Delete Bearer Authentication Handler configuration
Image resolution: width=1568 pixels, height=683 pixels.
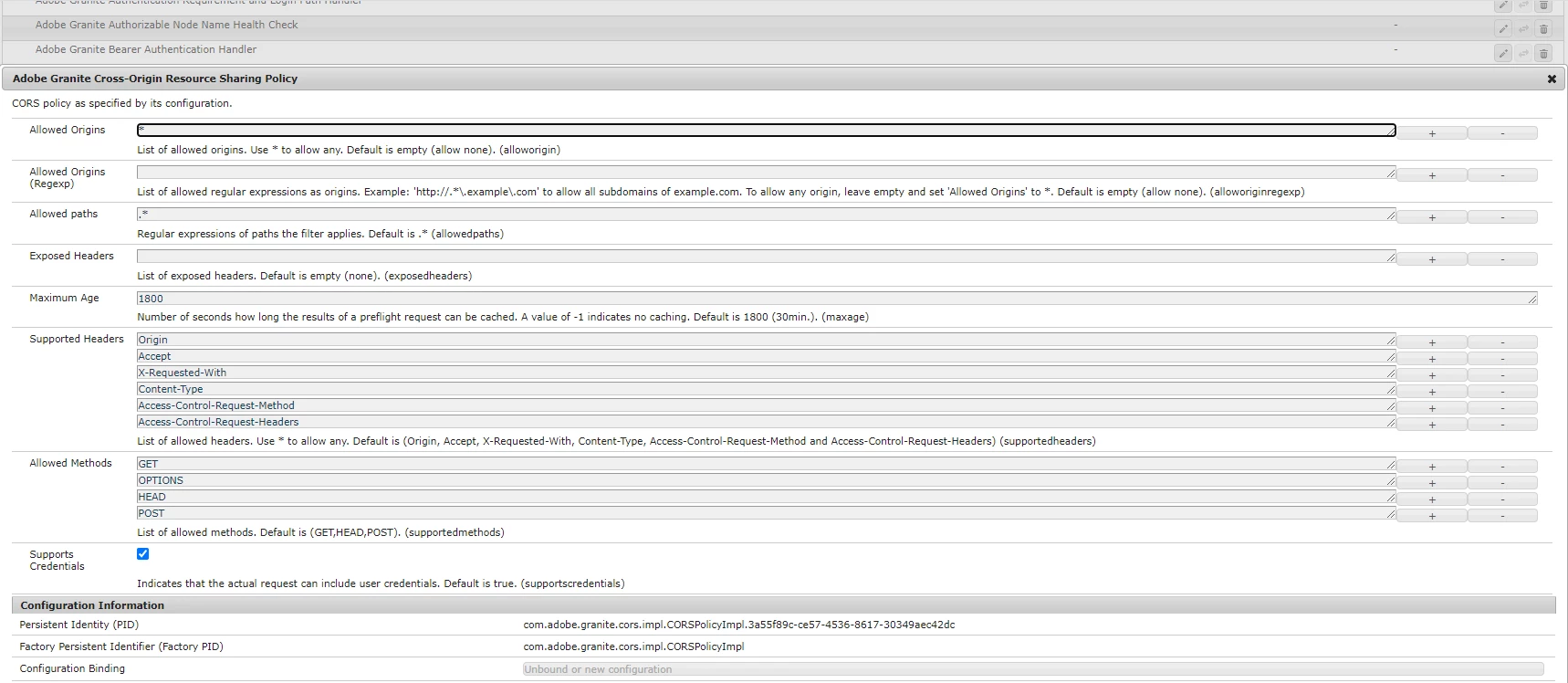[x=1543, y=53]
